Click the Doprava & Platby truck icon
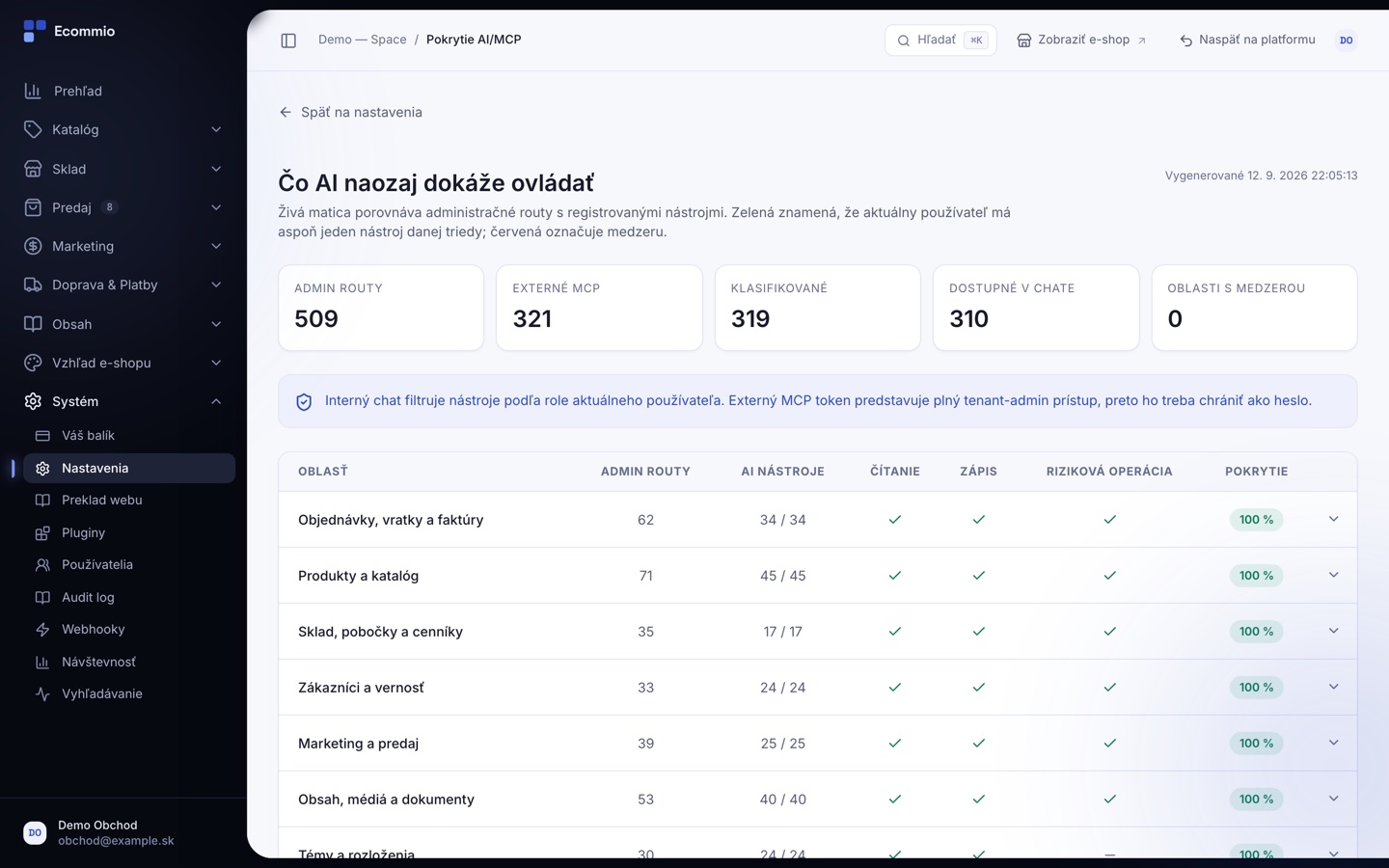 (33, 285)
